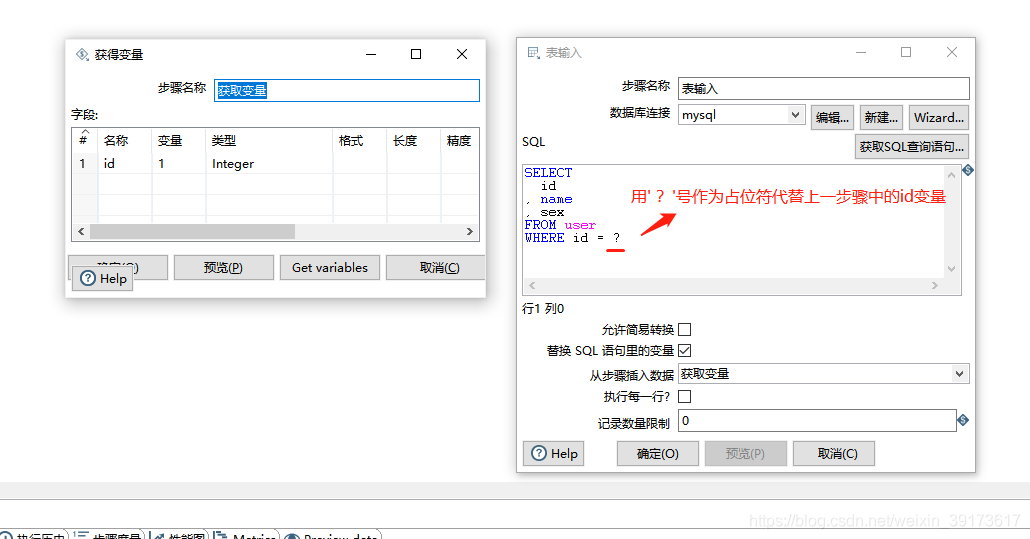
Task: Click inside the SQL query editor
Action: (734, 221)
